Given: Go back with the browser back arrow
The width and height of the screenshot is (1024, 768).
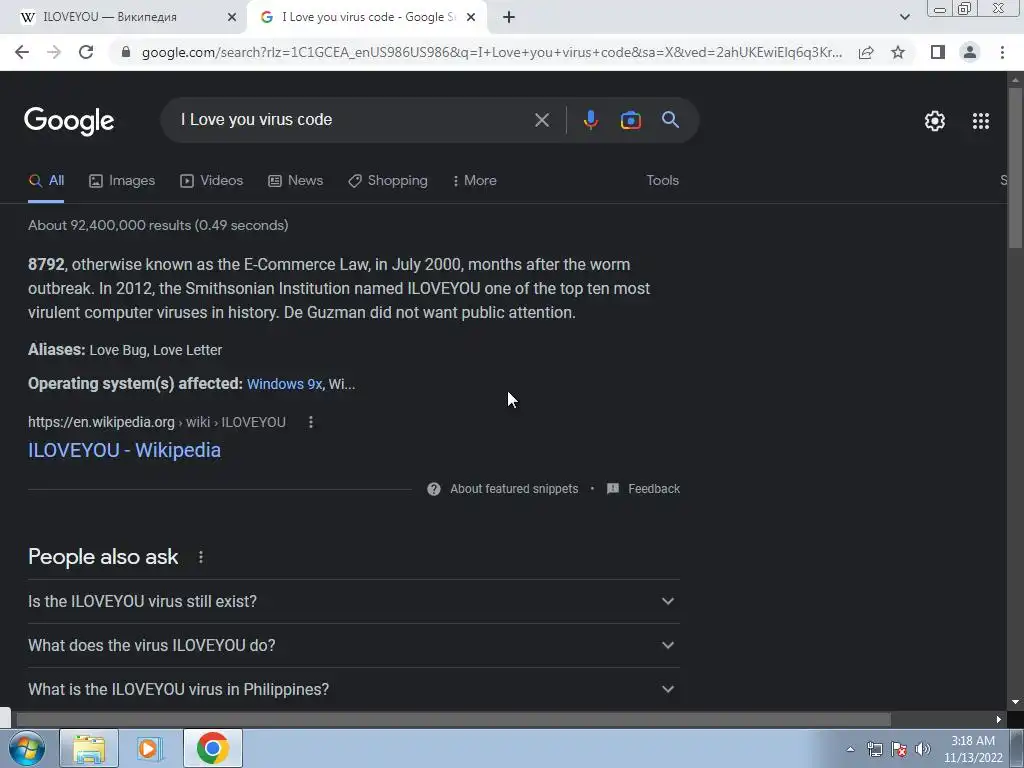Looking at the screenshot, I should 22,52.
